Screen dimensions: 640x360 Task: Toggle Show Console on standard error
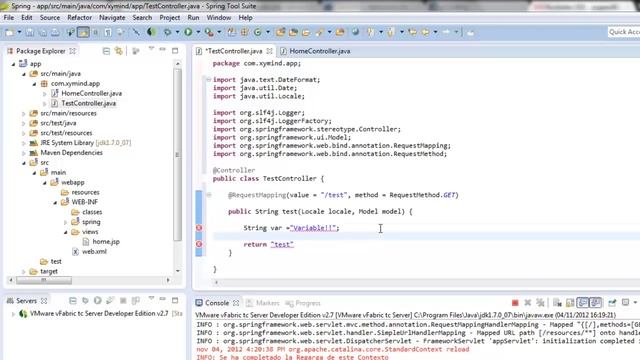click(x=595, y=303)
